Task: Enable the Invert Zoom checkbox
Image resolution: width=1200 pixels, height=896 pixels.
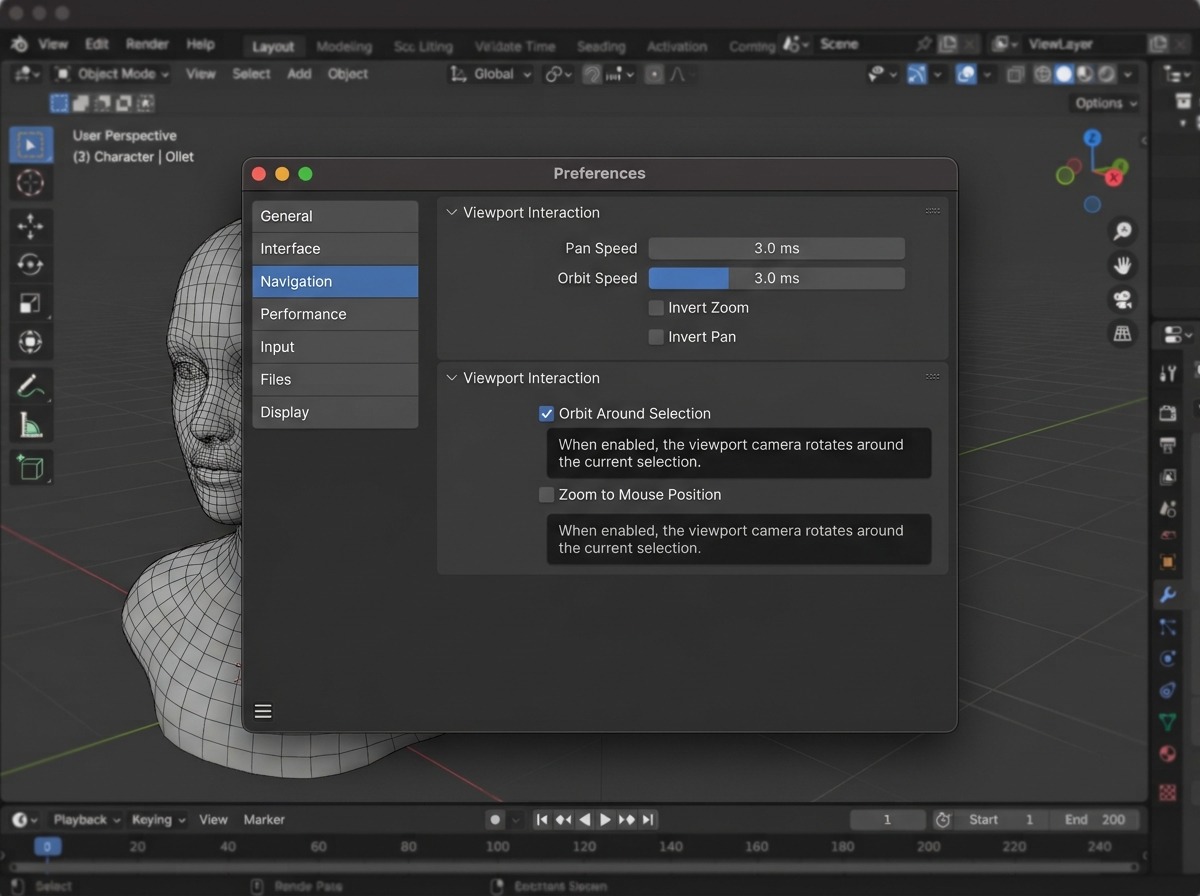Action: pos(656,308)
